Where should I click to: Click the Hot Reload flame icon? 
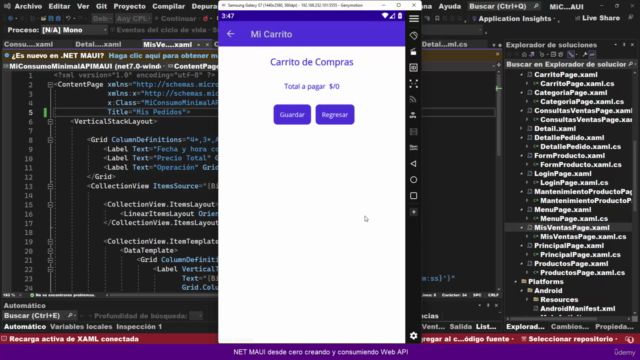205,19
